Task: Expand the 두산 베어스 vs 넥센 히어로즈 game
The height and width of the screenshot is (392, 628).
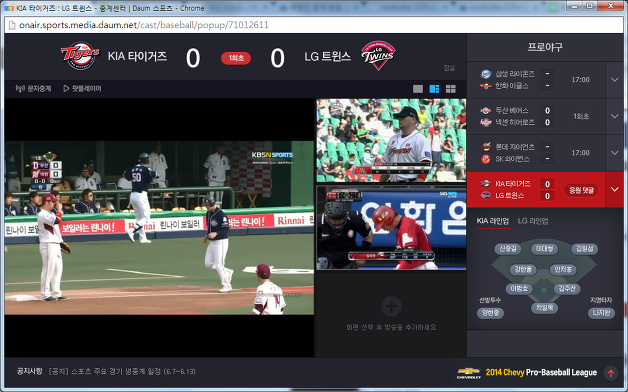Action: coord(614,116)
